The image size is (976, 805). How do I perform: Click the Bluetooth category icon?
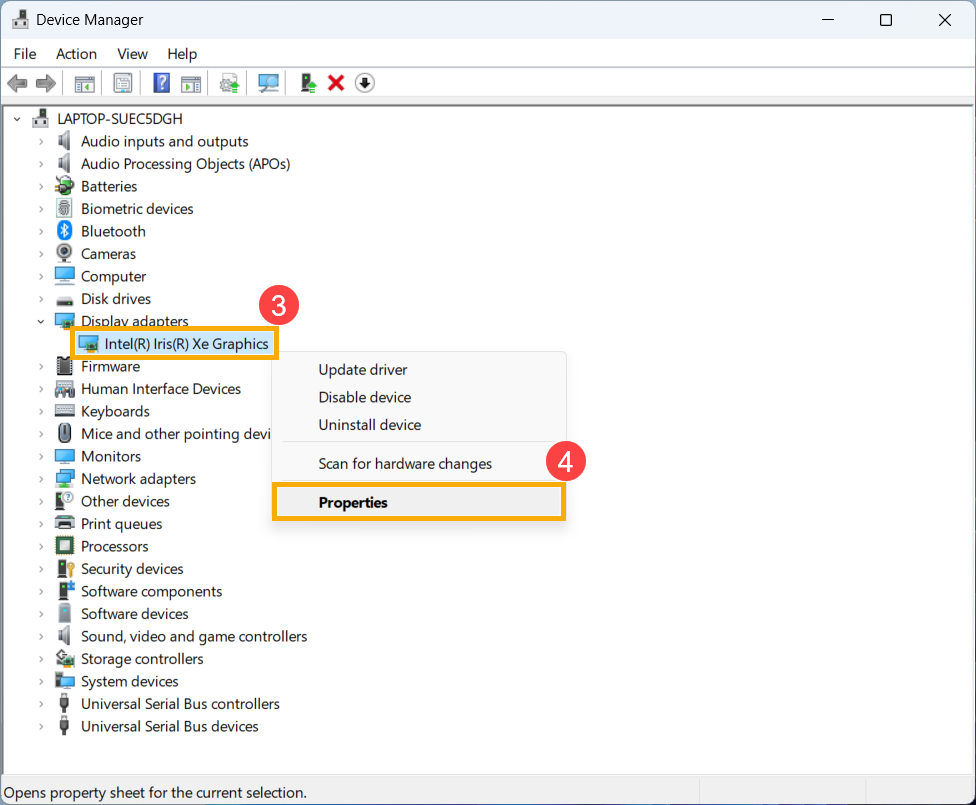pos(64,231)
